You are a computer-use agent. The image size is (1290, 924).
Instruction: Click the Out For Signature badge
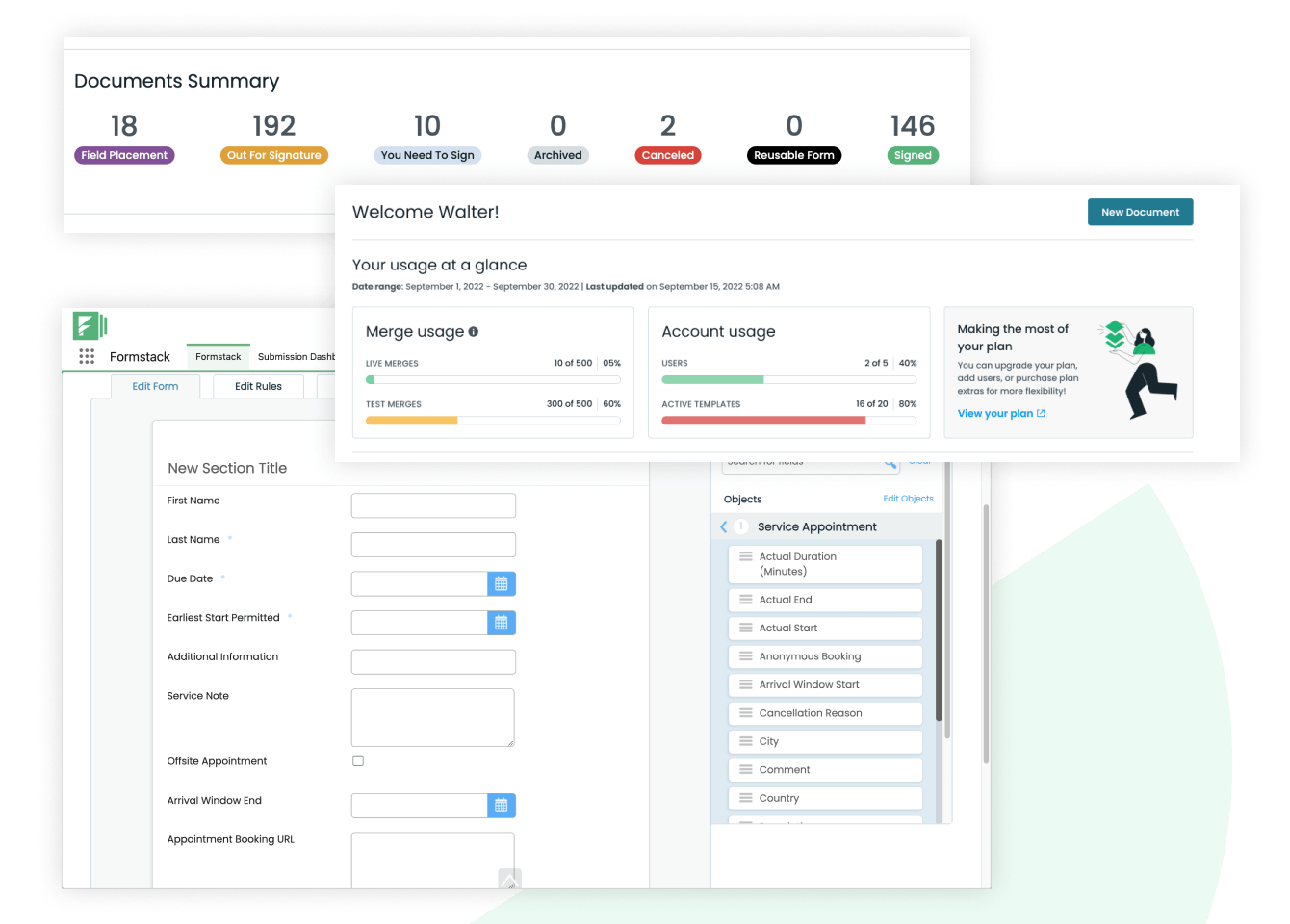point(274,155)
